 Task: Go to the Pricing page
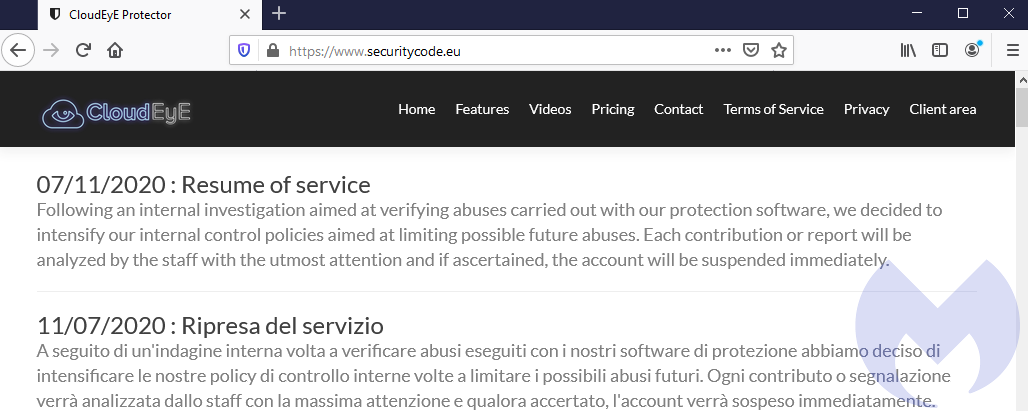[613, 109]
